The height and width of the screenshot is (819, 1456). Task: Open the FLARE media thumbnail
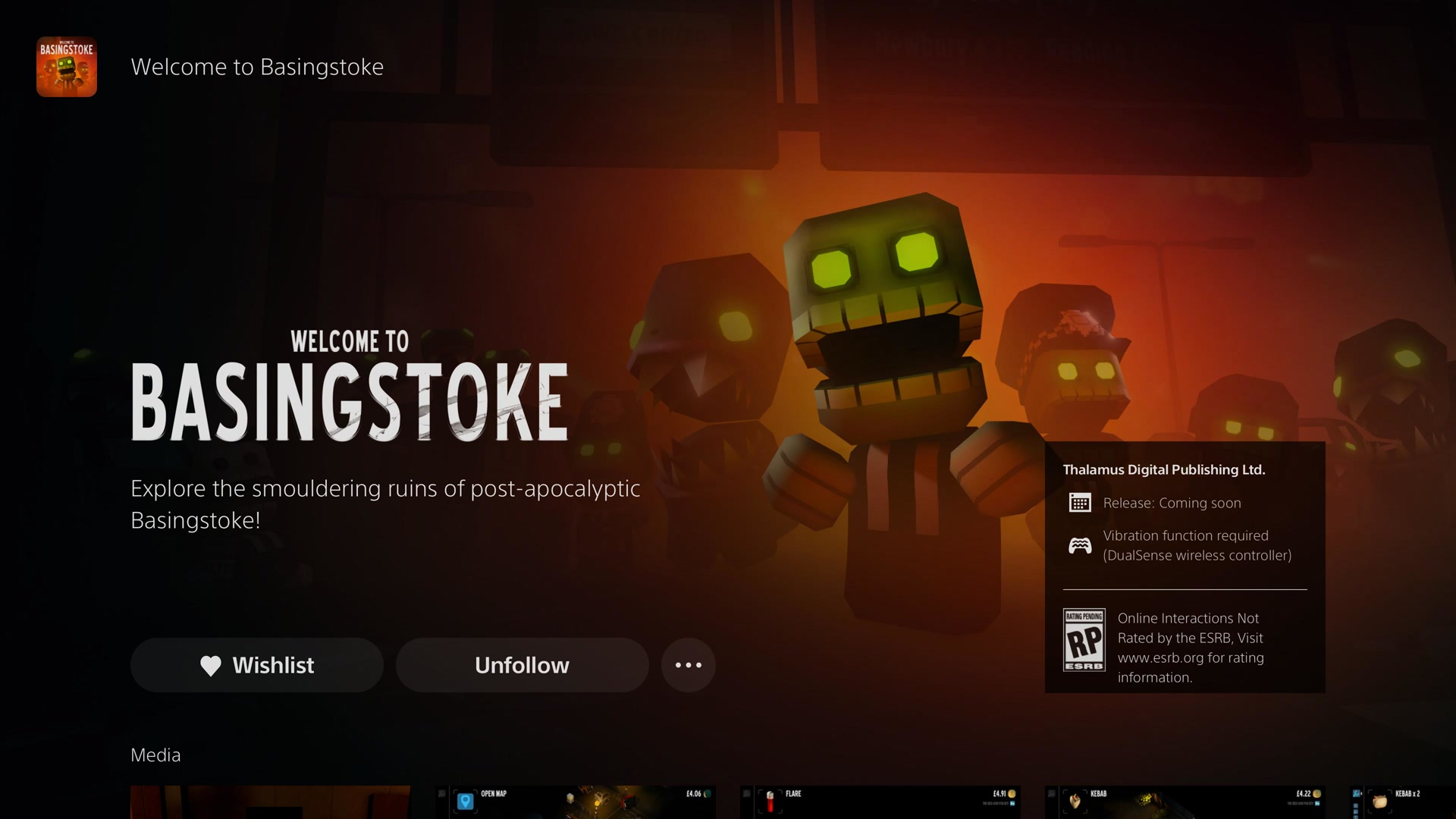point(880,802)
